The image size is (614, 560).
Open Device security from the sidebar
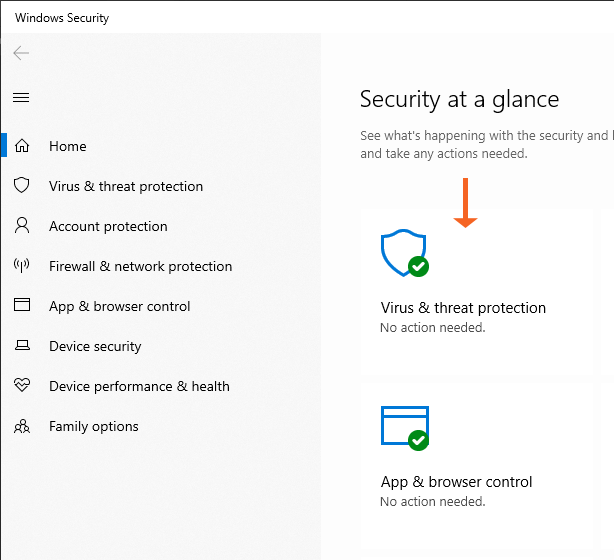point(95,346)
